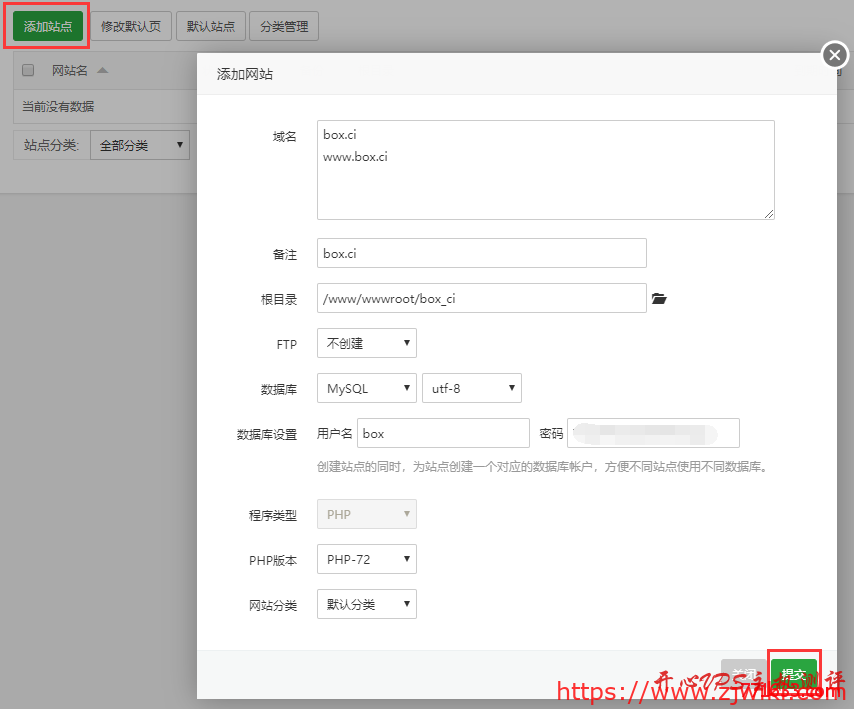Click the green 添加站点 button
The image size is (854, 709).
[x=46, y=26]
